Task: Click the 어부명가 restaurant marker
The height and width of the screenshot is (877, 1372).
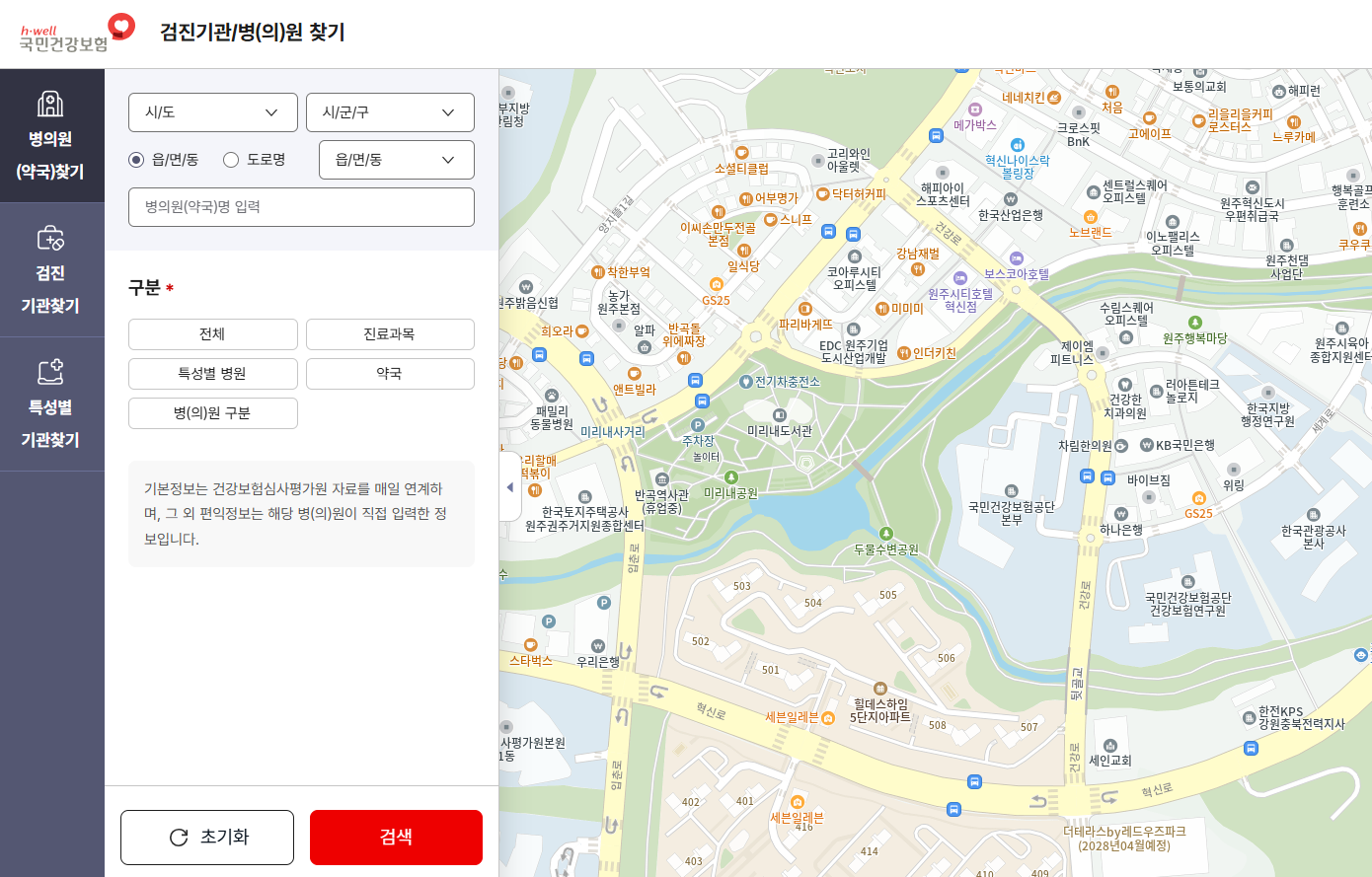Action: pyautogui.click(x=746, y=199)
